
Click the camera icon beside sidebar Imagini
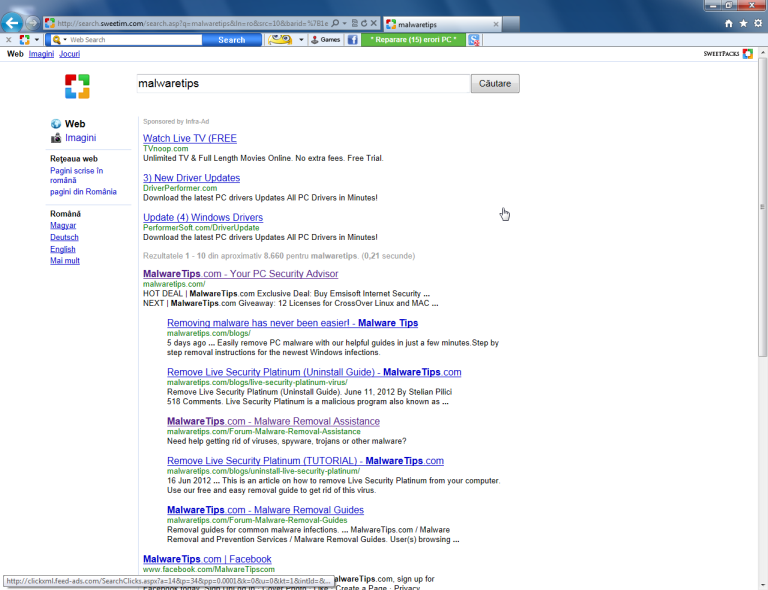pyautogui.click(x=56, y=138)
